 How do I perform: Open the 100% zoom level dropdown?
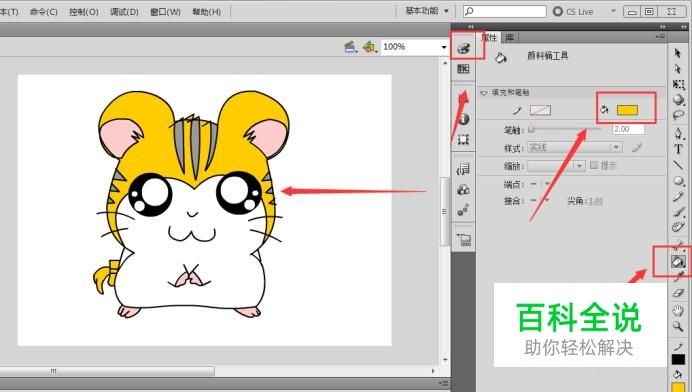[414, 47]
